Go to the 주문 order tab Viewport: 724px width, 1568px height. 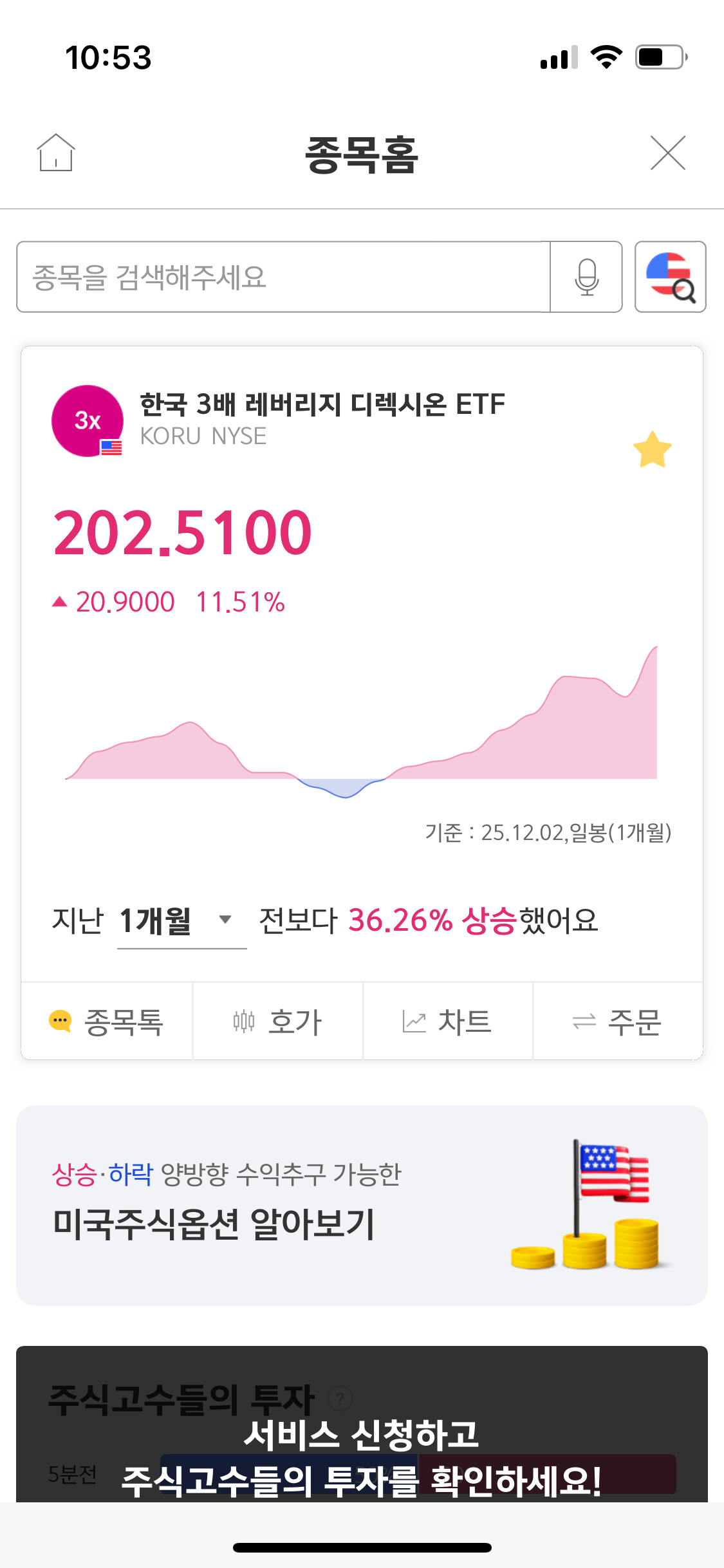[x=618, y=1022]
